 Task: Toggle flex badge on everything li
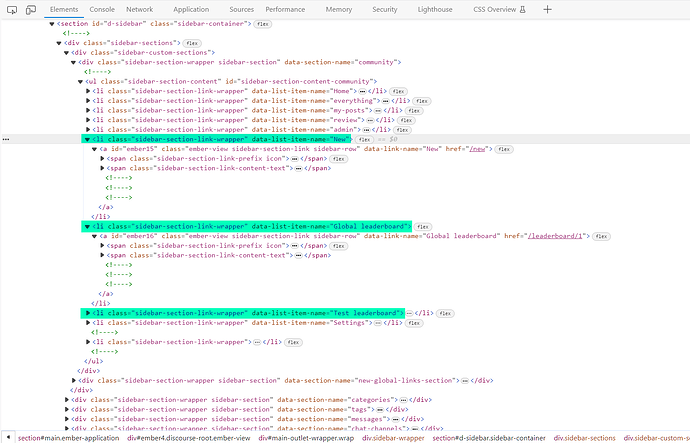(x=422, y=101)
